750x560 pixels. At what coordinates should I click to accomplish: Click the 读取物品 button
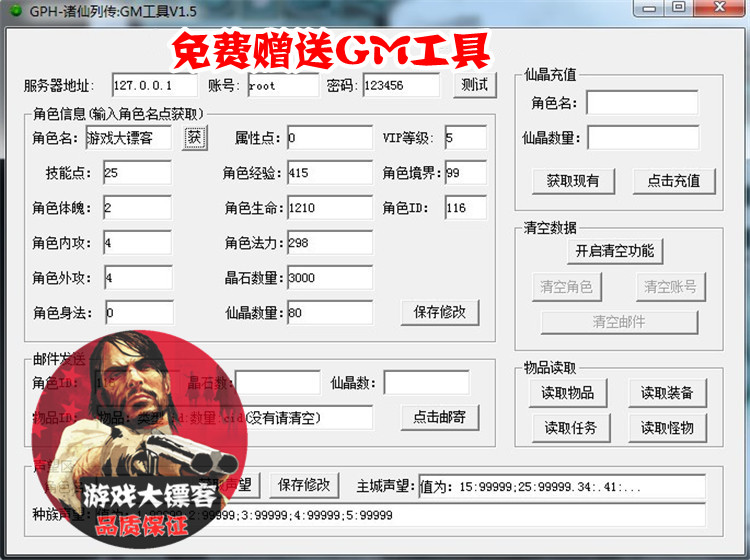[x=568, y=393]
